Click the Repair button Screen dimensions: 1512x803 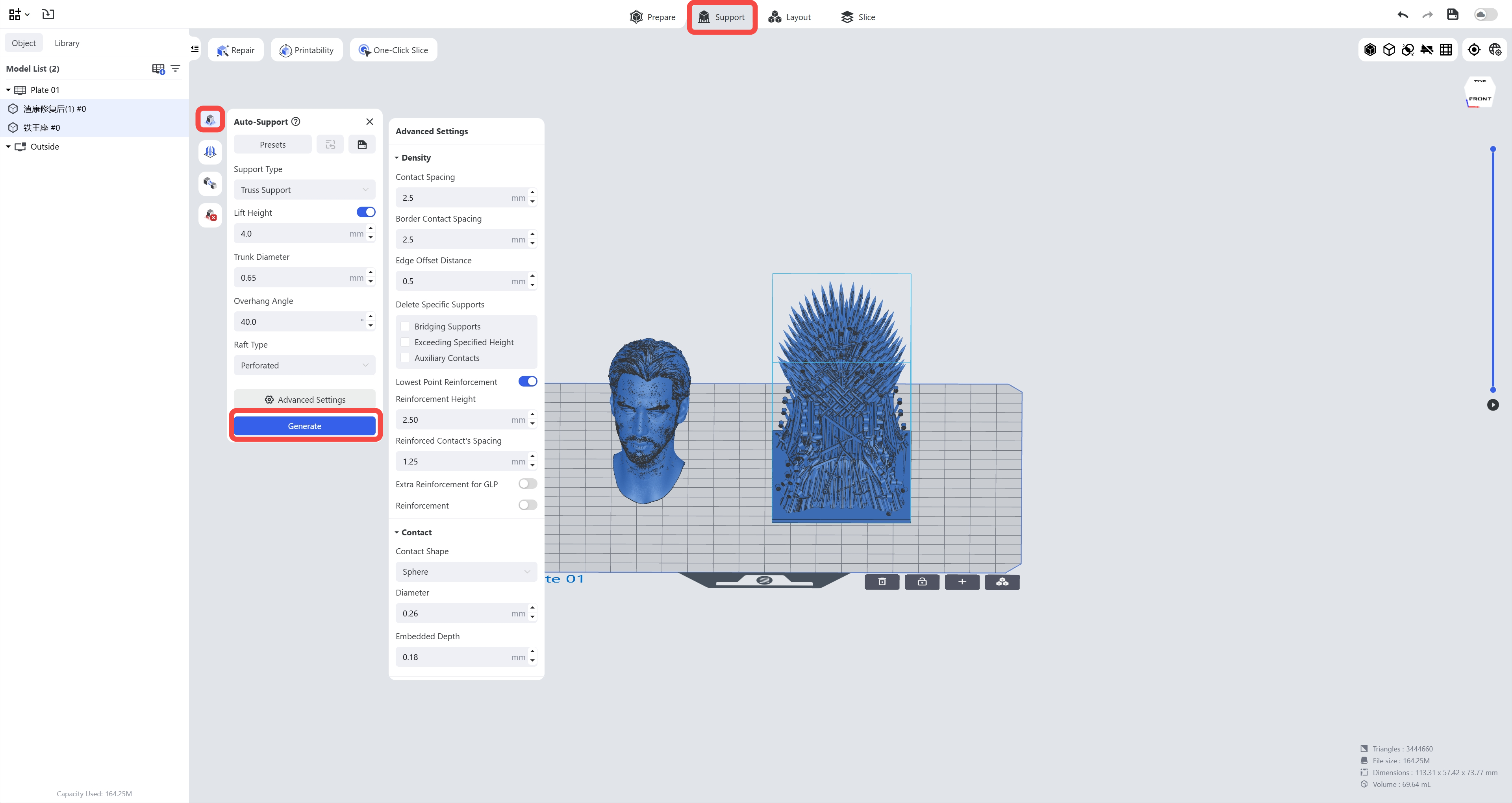pos(235,50)
